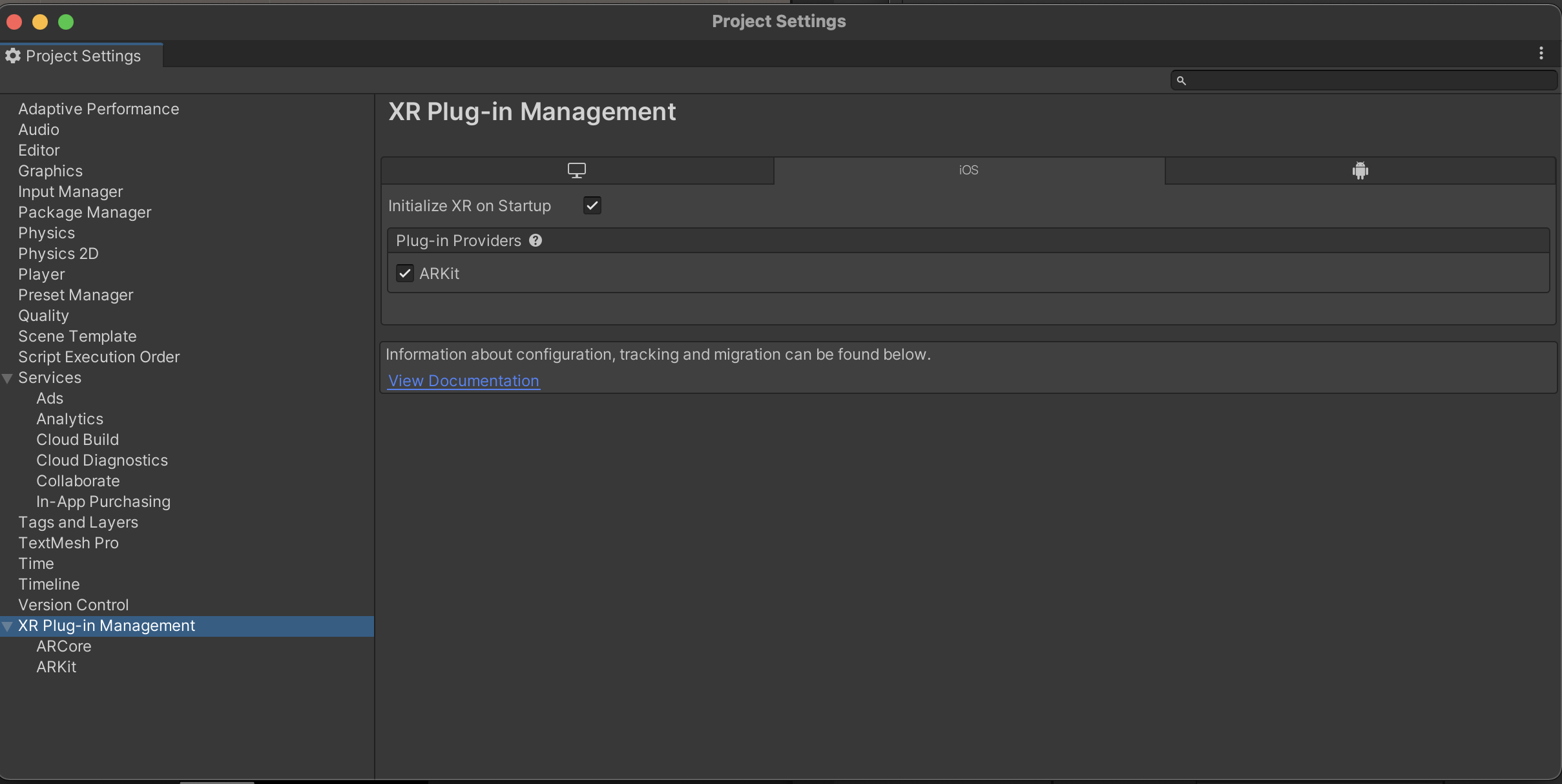Minimize the window with the yellow button
This screenshot has height=784, width=1562.
40,22
